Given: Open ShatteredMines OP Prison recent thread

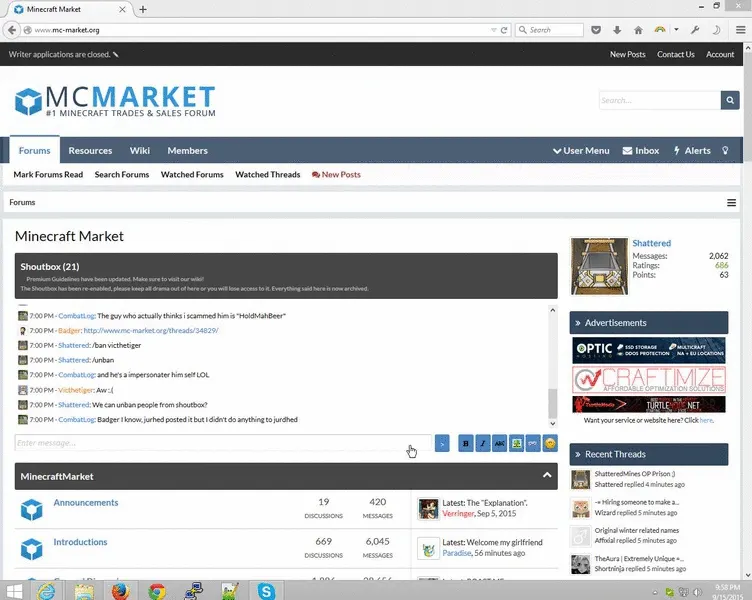Looking at the screenshot, I should point(634,474).
